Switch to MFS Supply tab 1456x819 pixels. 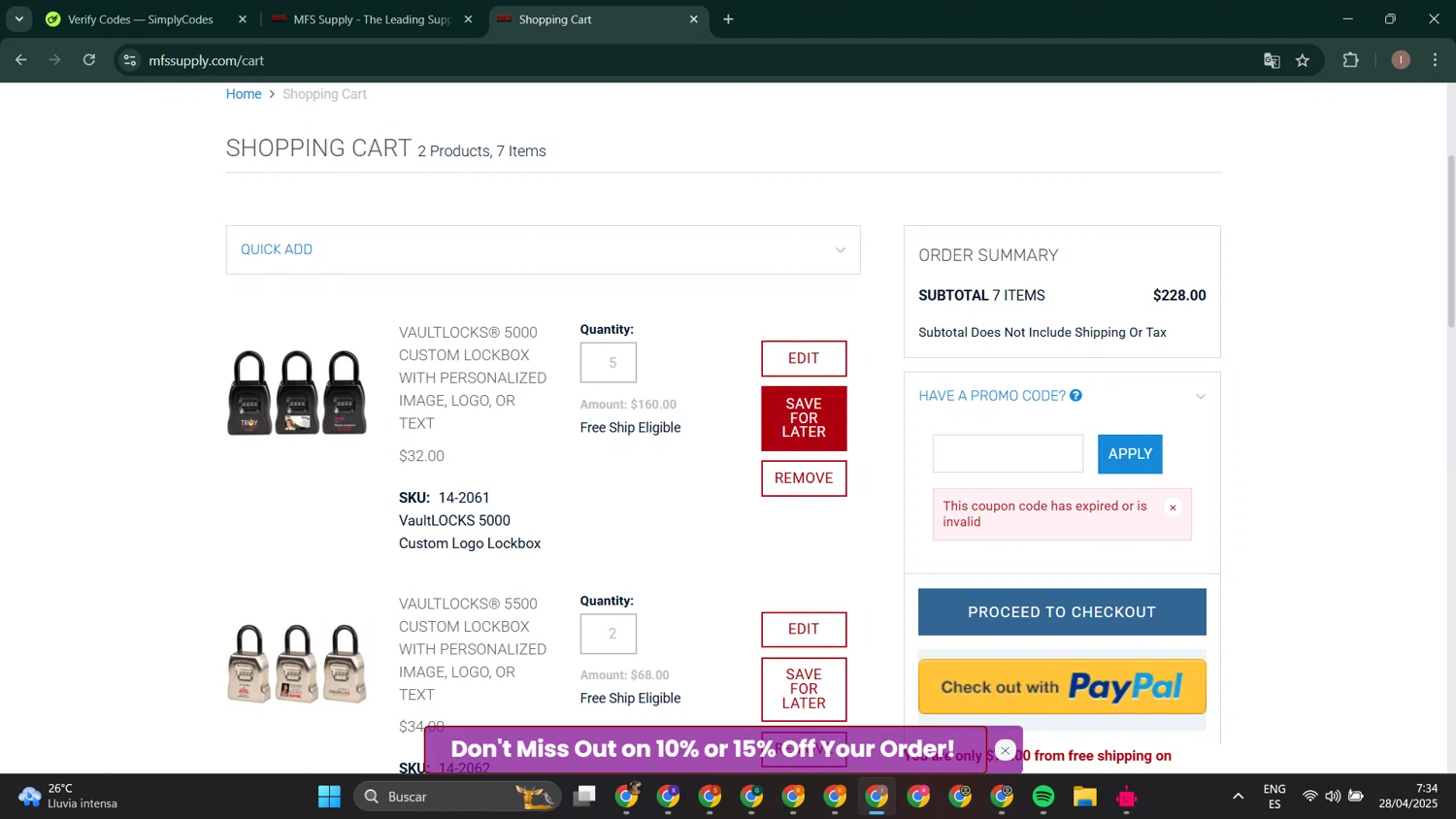coord(372,19)
